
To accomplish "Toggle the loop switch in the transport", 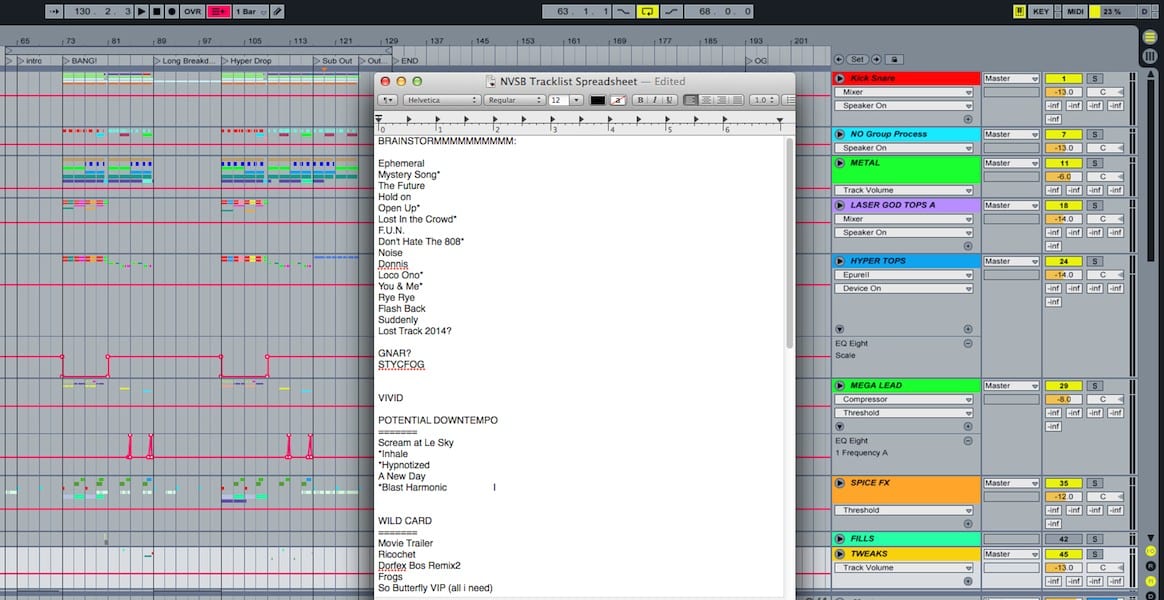I will [x=647, y=11].
